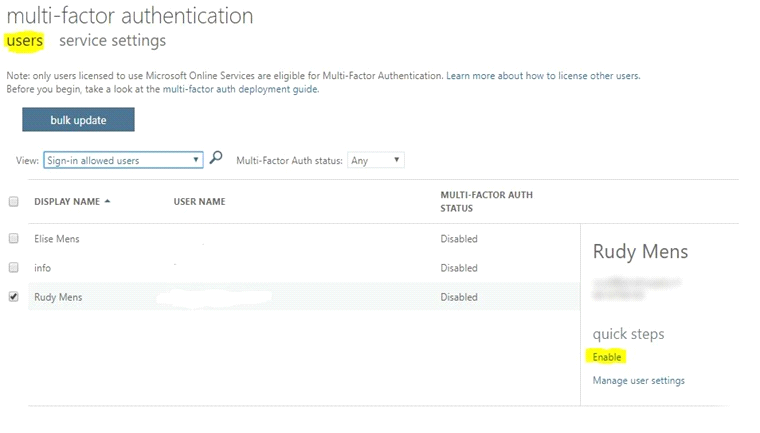Click MULTI-FACTOR AUTH STATUS column header
The image size is (760, 433).
click(x=487, y=201)
